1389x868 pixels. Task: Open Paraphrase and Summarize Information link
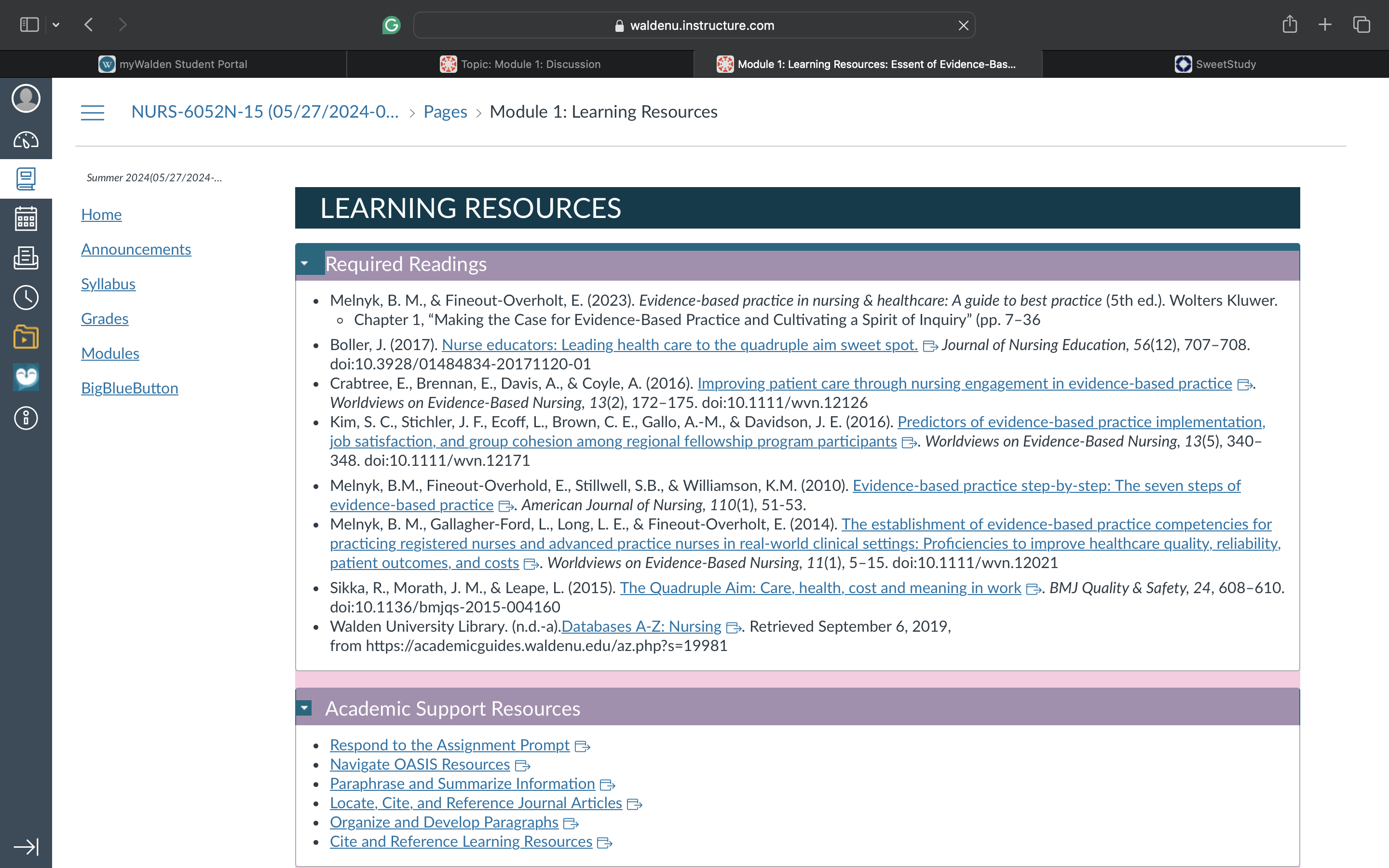pos(462,784)
